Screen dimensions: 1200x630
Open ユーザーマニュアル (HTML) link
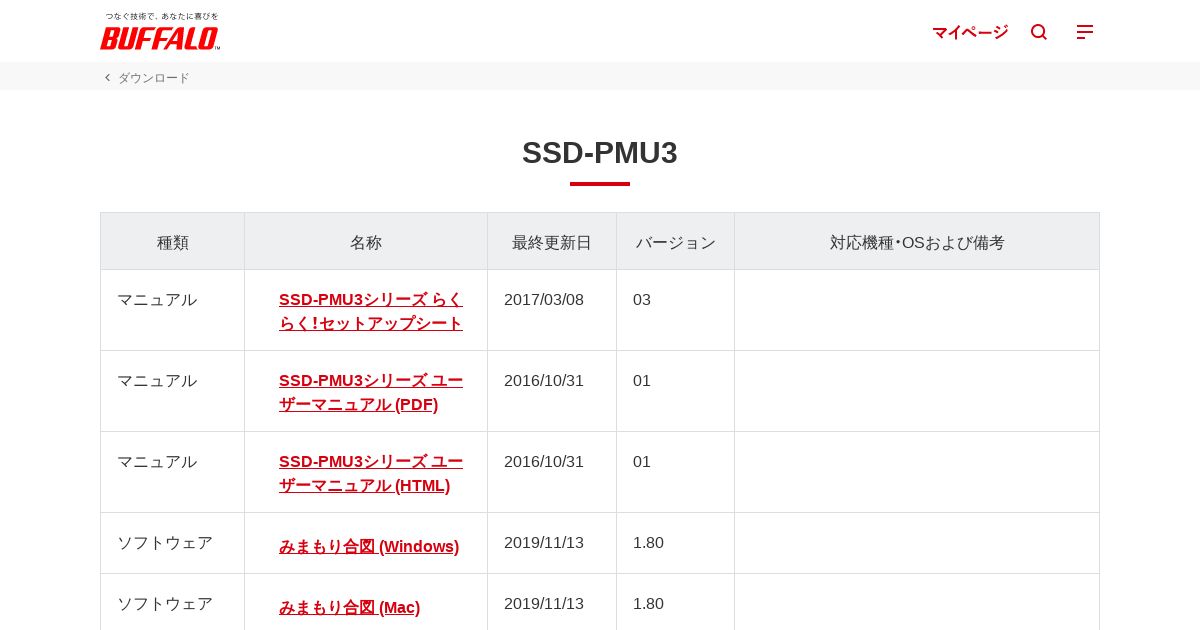pos(370,473)
